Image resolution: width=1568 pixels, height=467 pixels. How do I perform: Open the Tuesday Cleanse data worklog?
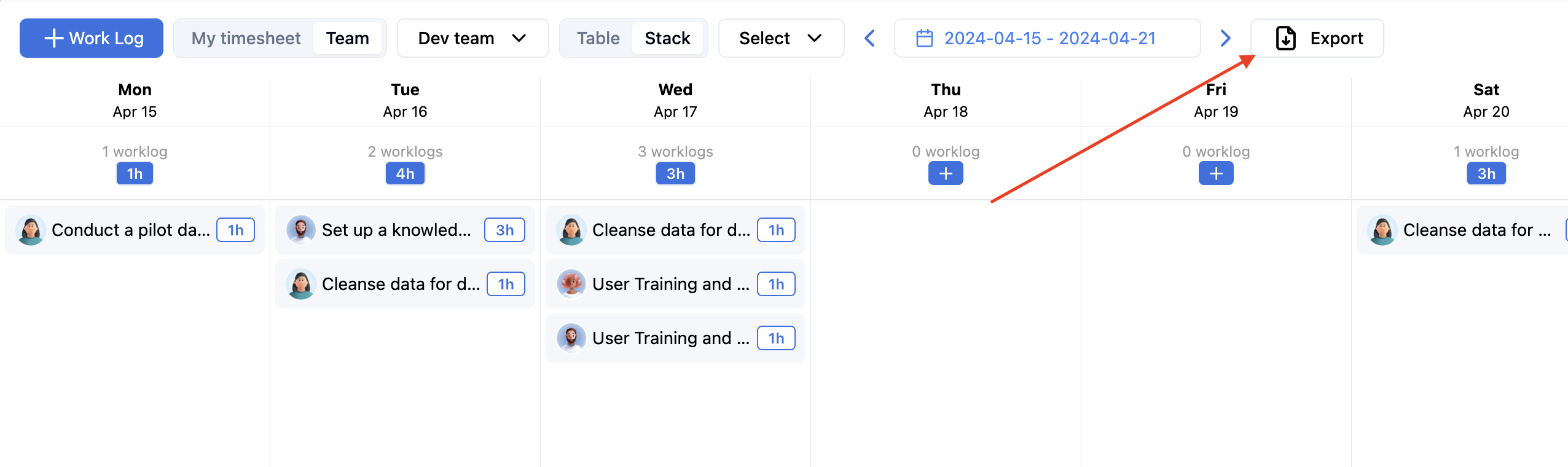click(401, 284)
